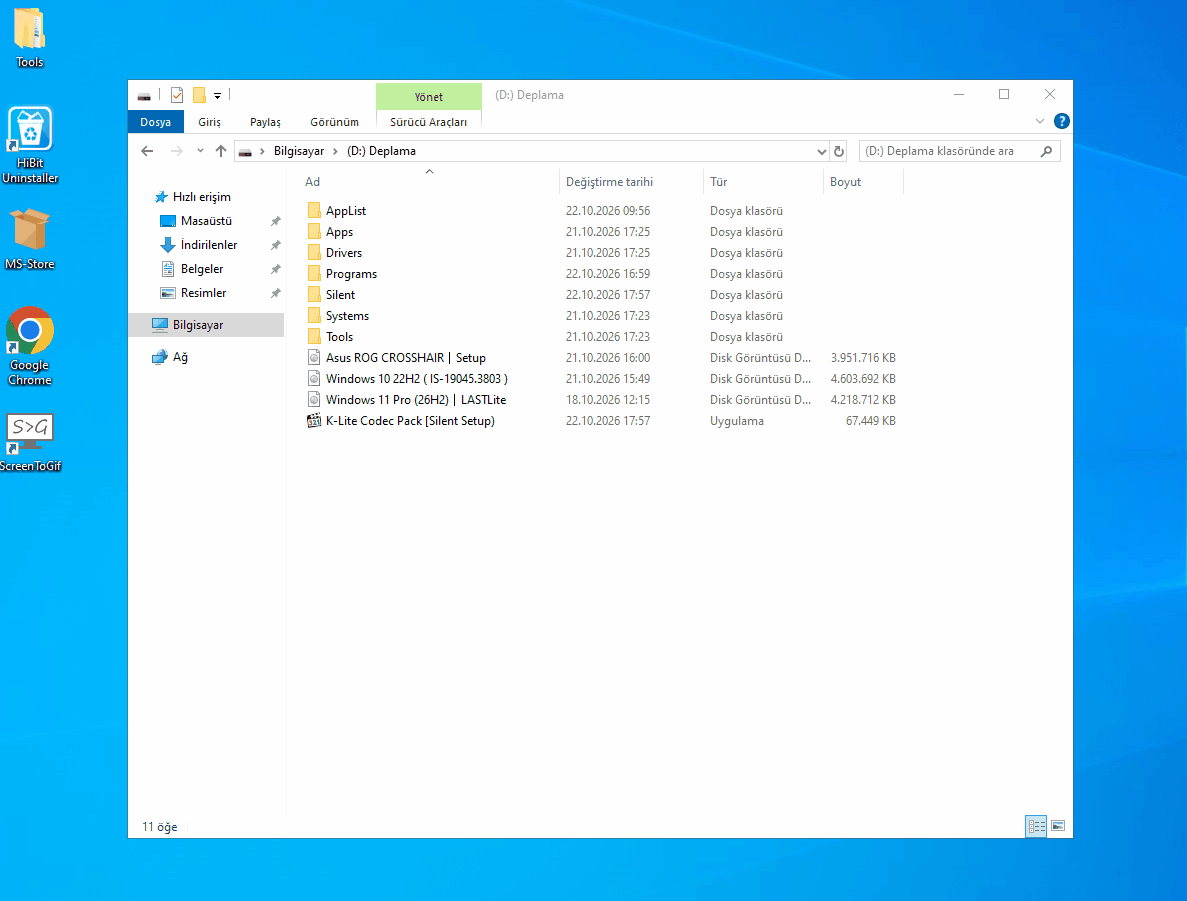Click the Properties checkmark icon in the title bar
Image resolution: width=1187 pixels, height=901 pixels.
pyautogui.click(x=177, y=95)
